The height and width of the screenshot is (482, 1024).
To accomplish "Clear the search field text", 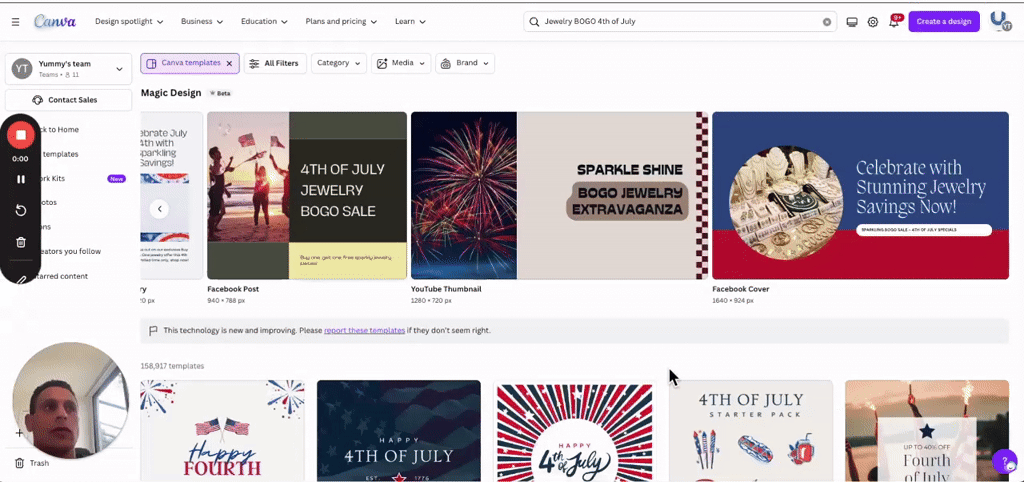I will [x=827, y=22].
